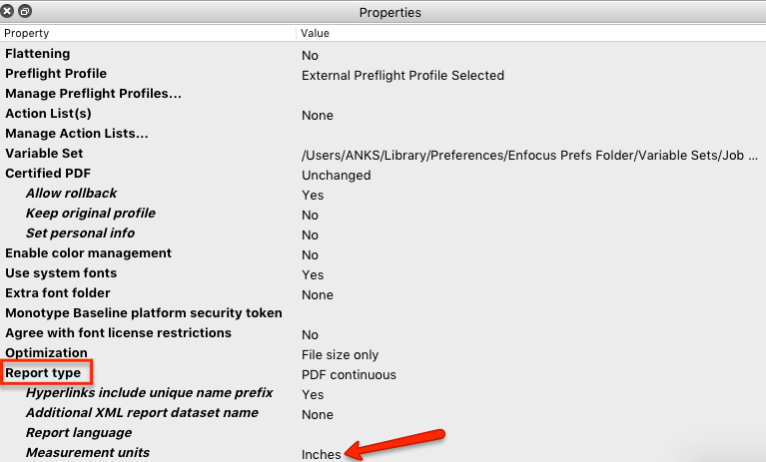Open the Optimization value File size only
Viewport: 766px width, 462px height.
tap(340, 355)
